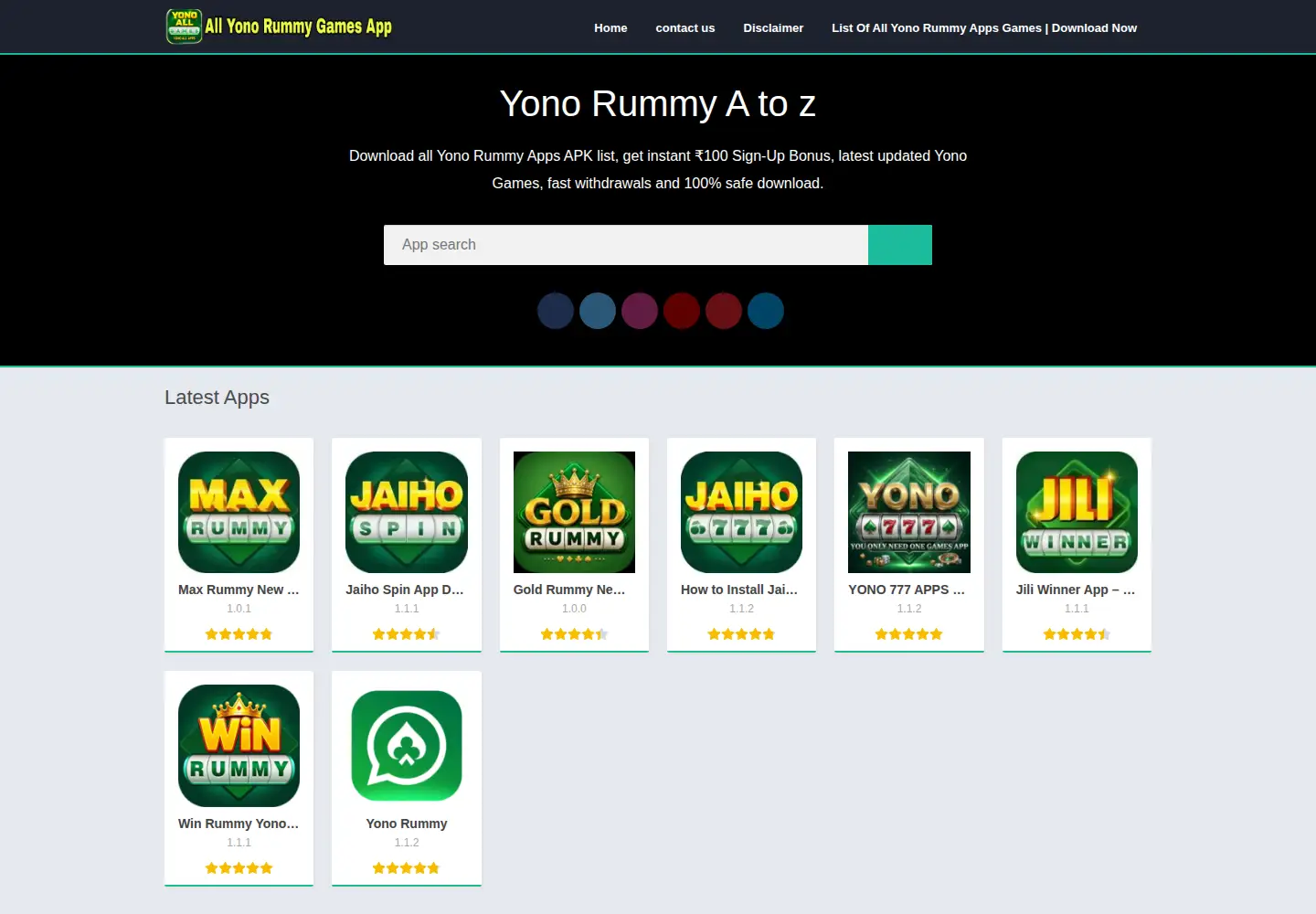Image resolution: width=1316 pixels, height=914 pixels.
Task: Open the "Gold Rummy Ne..." title link
Action: [569, 590]
